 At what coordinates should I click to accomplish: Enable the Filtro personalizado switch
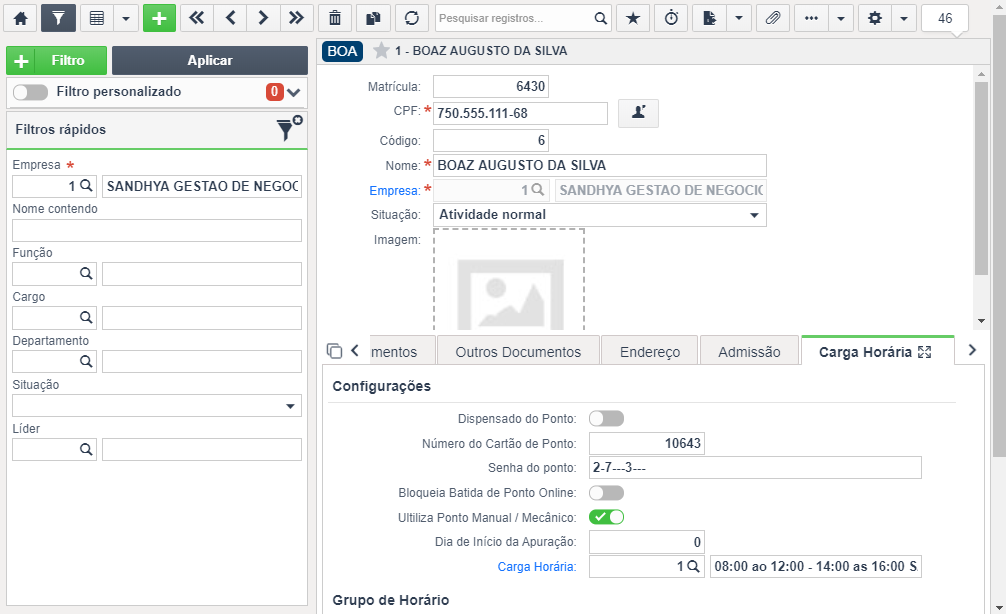(x=30, y=92)
